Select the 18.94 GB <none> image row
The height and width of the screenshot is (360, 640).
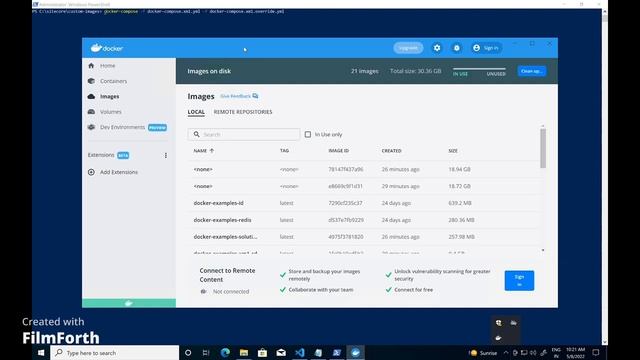pos(363,169)
